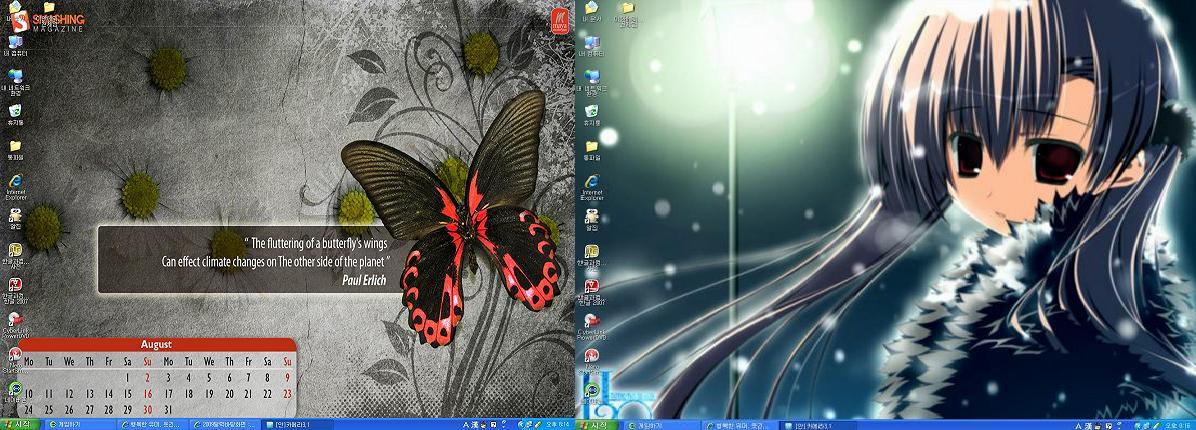This screenshot has width=1196, height=430.
Task: Click the 오후 8:14 taskbar clock
Action: click(x=558, y=425)
